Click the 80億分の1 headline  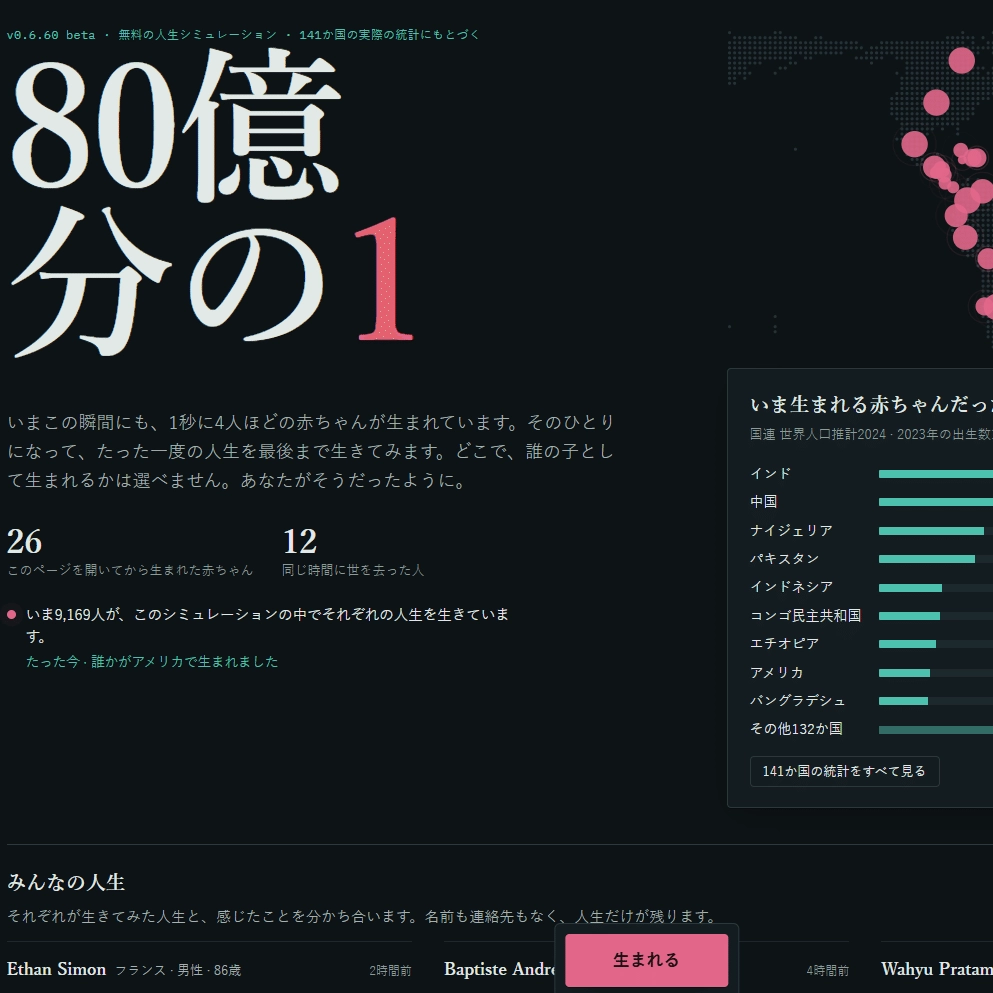point(212,203)
